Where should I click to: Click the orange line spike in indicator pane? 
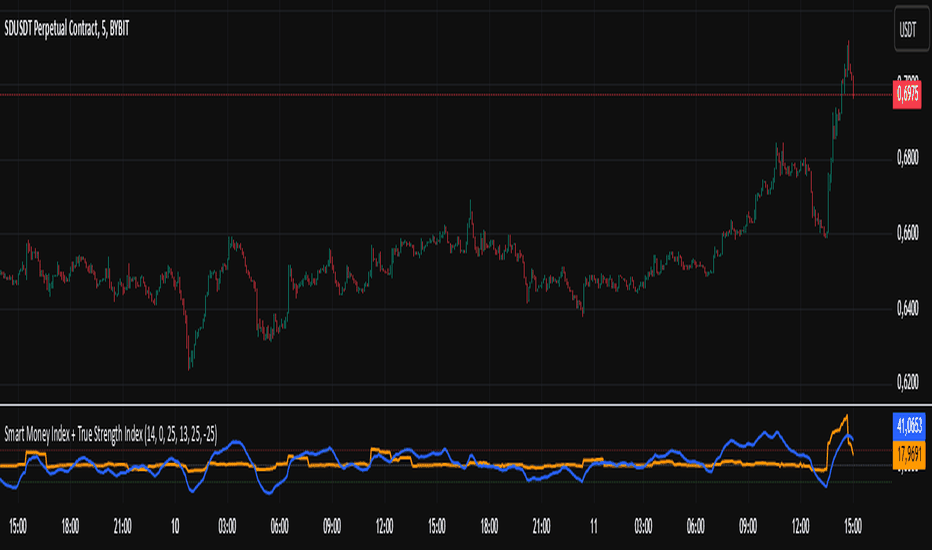pos(846,416)
